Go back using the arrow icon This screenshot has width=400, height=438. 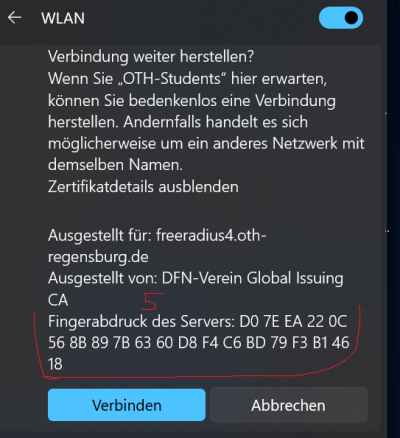click(x=15, y=18)
